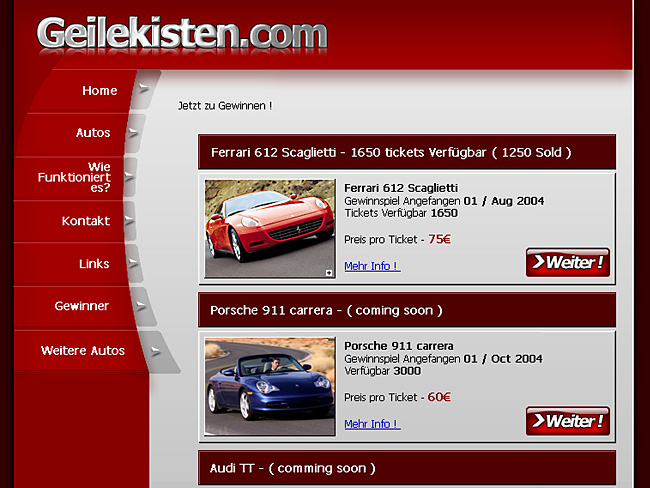The height and width of the screenshot is (488, 650).
Task: Select Kontakt in the sidebar
Action: tap(86, 221)
